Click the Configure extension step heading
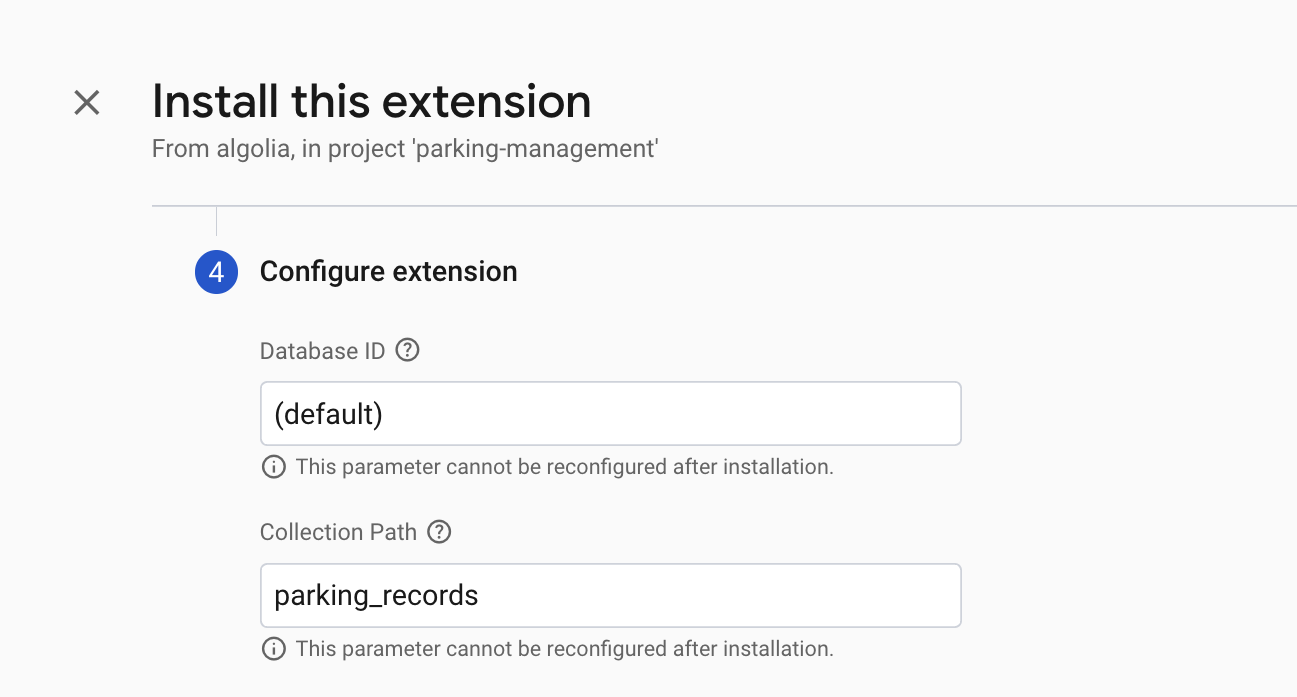Image resolution: width=1297 pixels, height=697 pixels. (388, 272)
